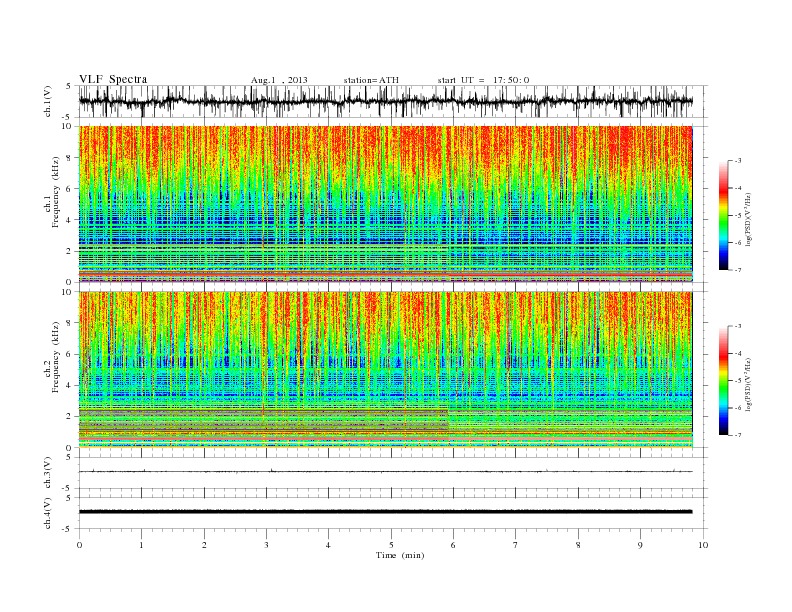This screenshot has width=792, height=612.
Task: Click the "3" tick on the time axis
Action: coord(266,545)
